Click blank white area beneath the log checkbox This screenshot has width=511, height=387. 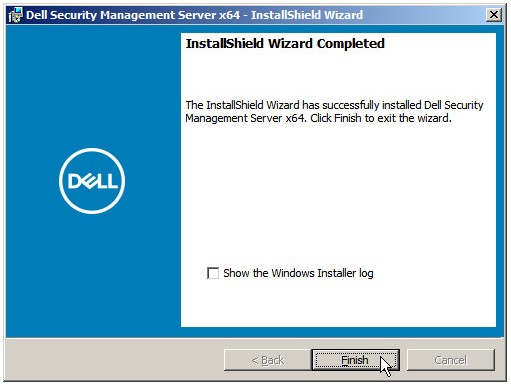pyautogui.click(x=338, y=303)
